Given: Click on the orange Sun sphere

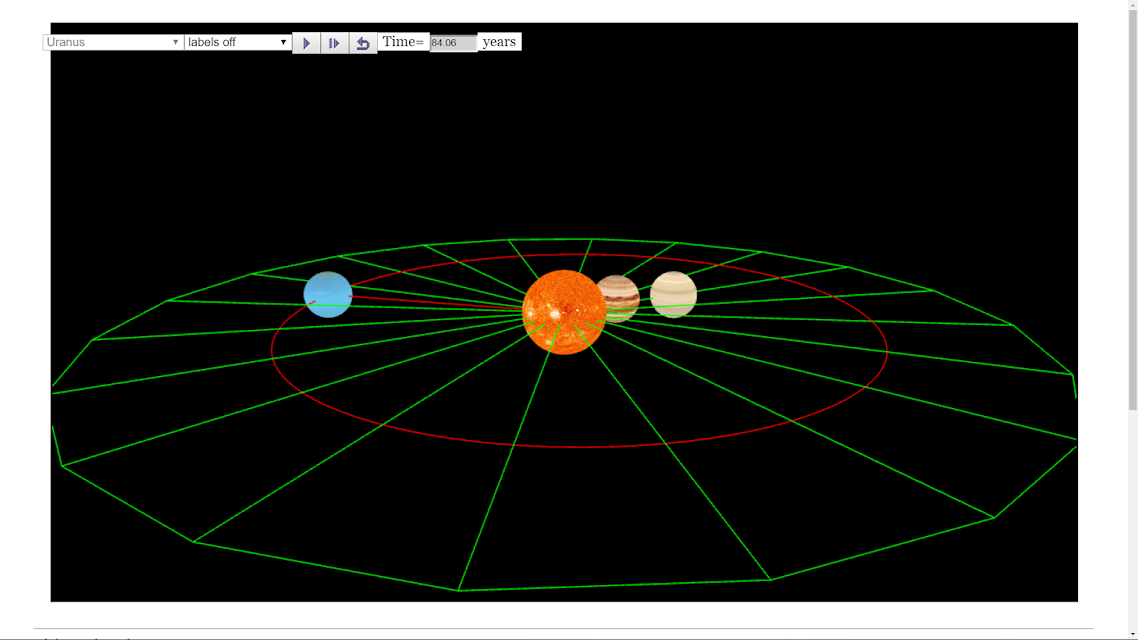Looking at the screenshot, I should coord(564,312).
